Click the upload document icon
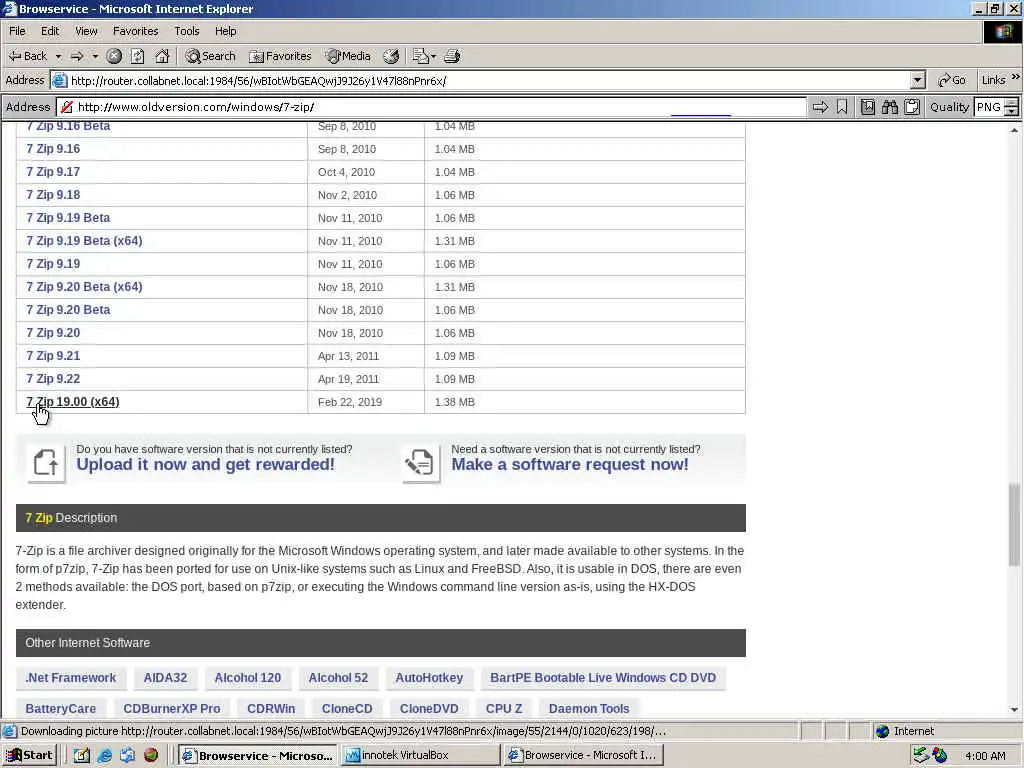 pyautogui.click(x=46, y=462)
